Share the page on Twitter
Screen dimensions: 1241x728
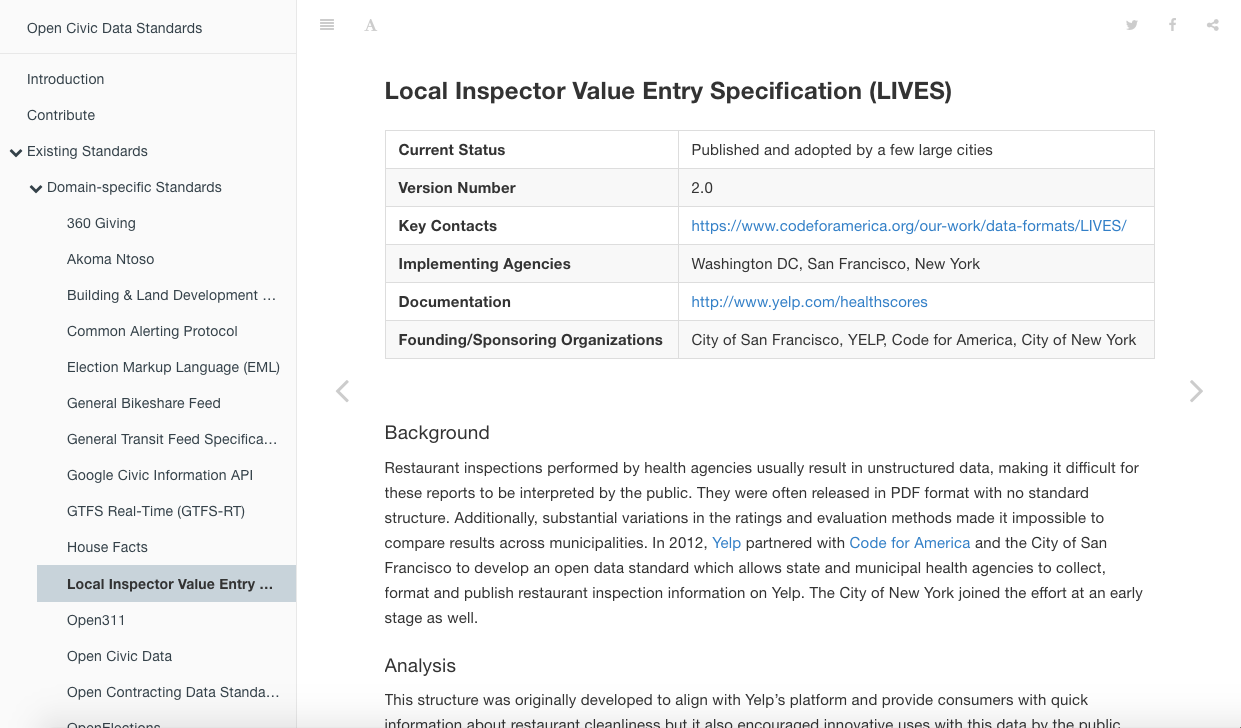pyautogui.click(x=1131, y=24)
